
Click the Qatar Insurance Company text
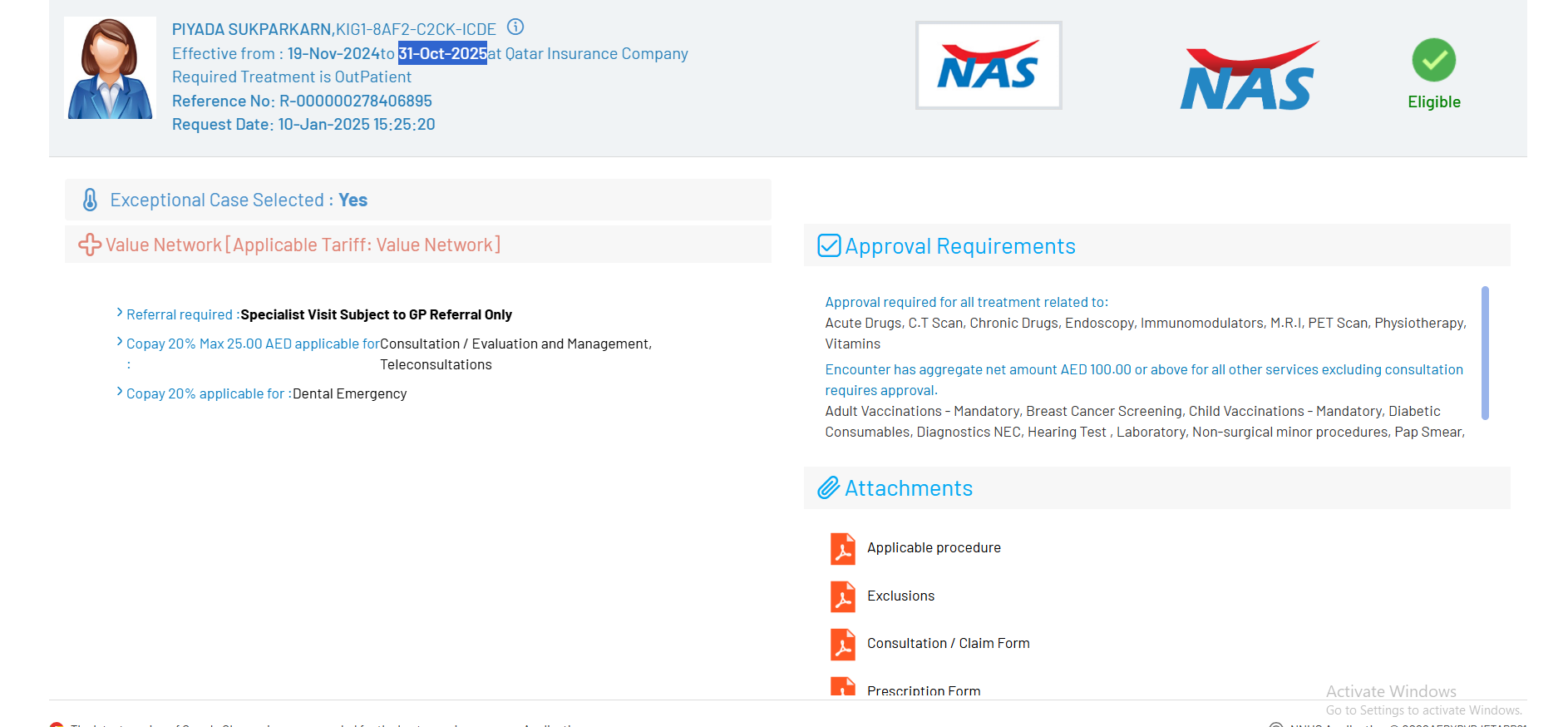[x=597, y=53]
